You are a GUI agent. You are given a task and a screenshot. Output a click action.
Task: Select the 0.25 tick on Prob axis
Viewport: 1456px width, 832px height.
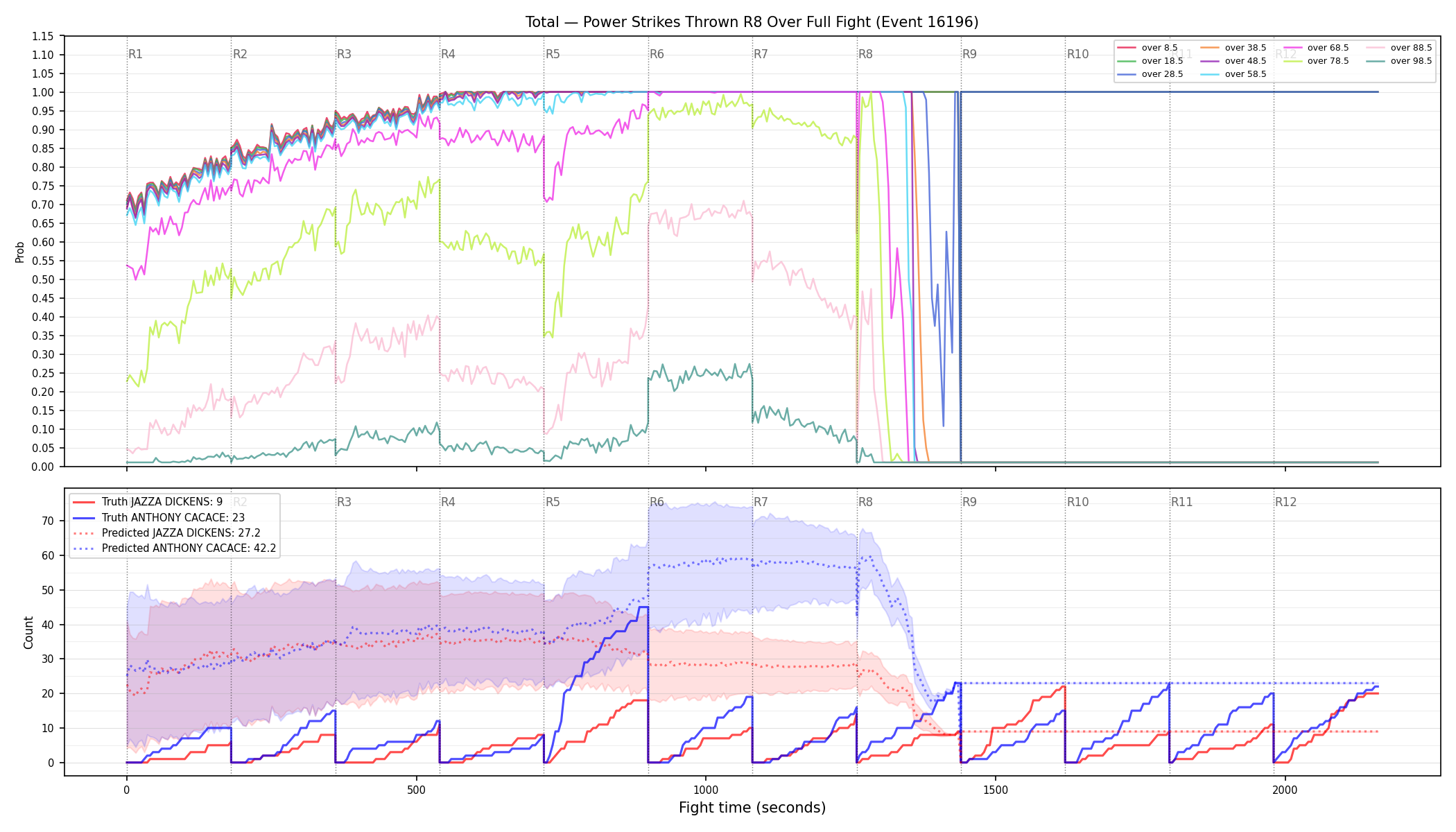pyautogui.click(x=43, y=373)
